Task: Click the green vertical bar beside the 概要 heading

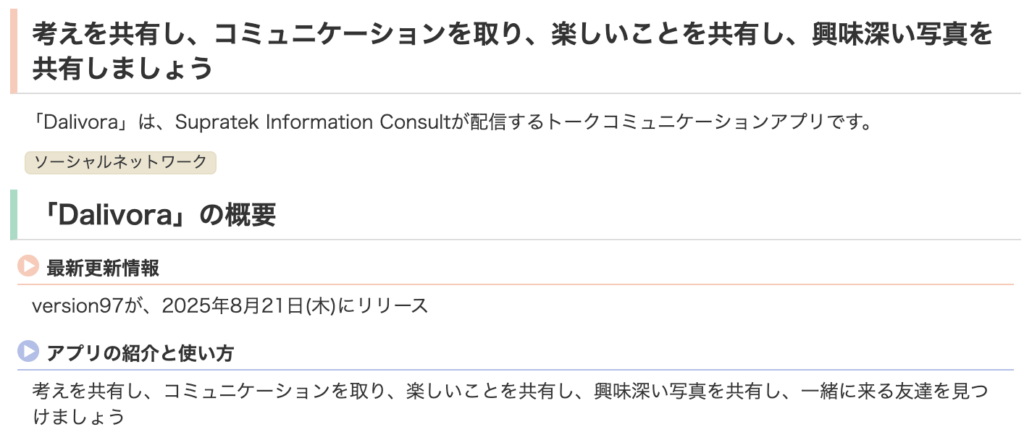Action: pyautogui.click(x=14, y=215)
